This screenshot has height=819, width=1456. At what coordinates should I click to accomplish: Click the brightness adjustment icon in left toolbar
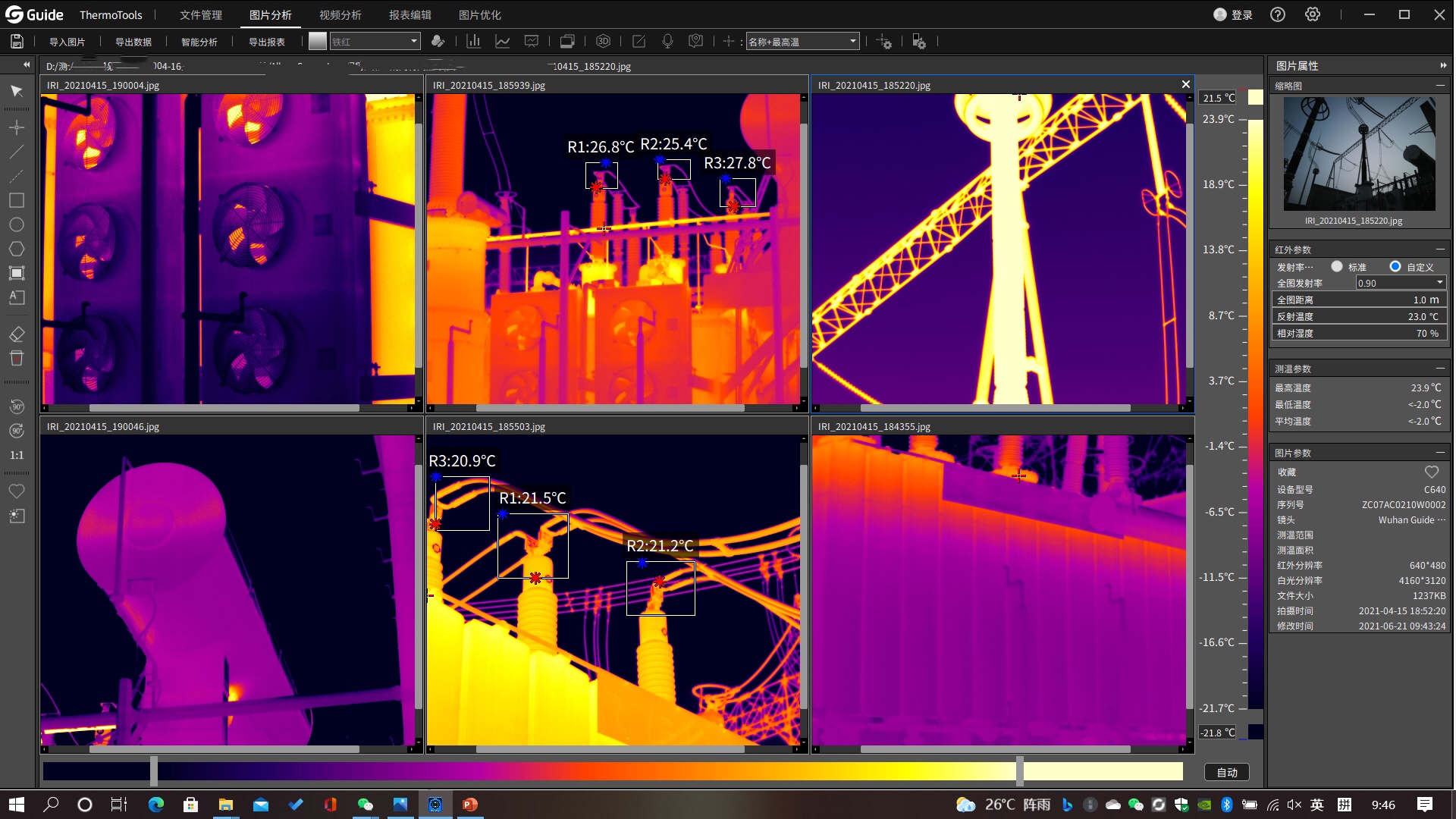pos(17,516)
